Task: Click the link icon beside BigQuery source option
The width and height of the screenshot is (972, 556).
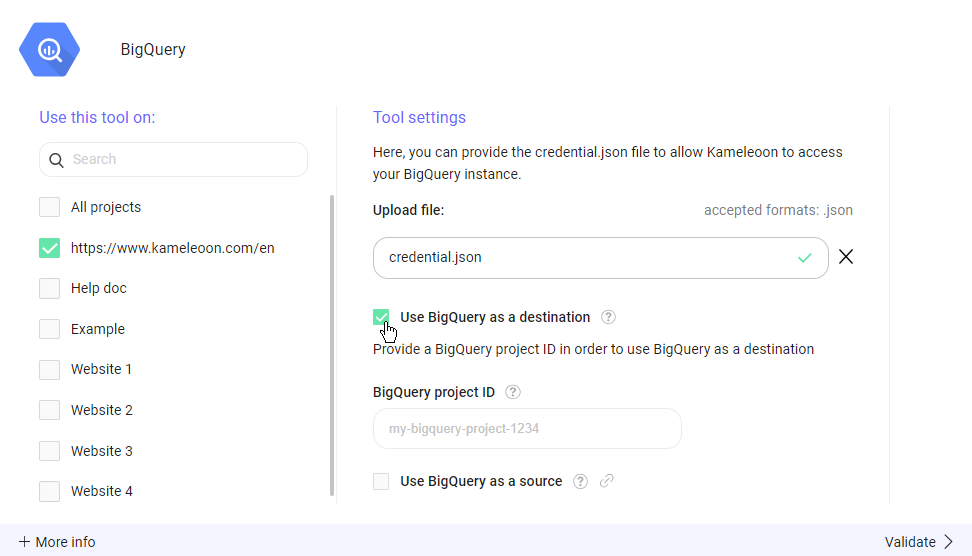Action: click(606, 481)
